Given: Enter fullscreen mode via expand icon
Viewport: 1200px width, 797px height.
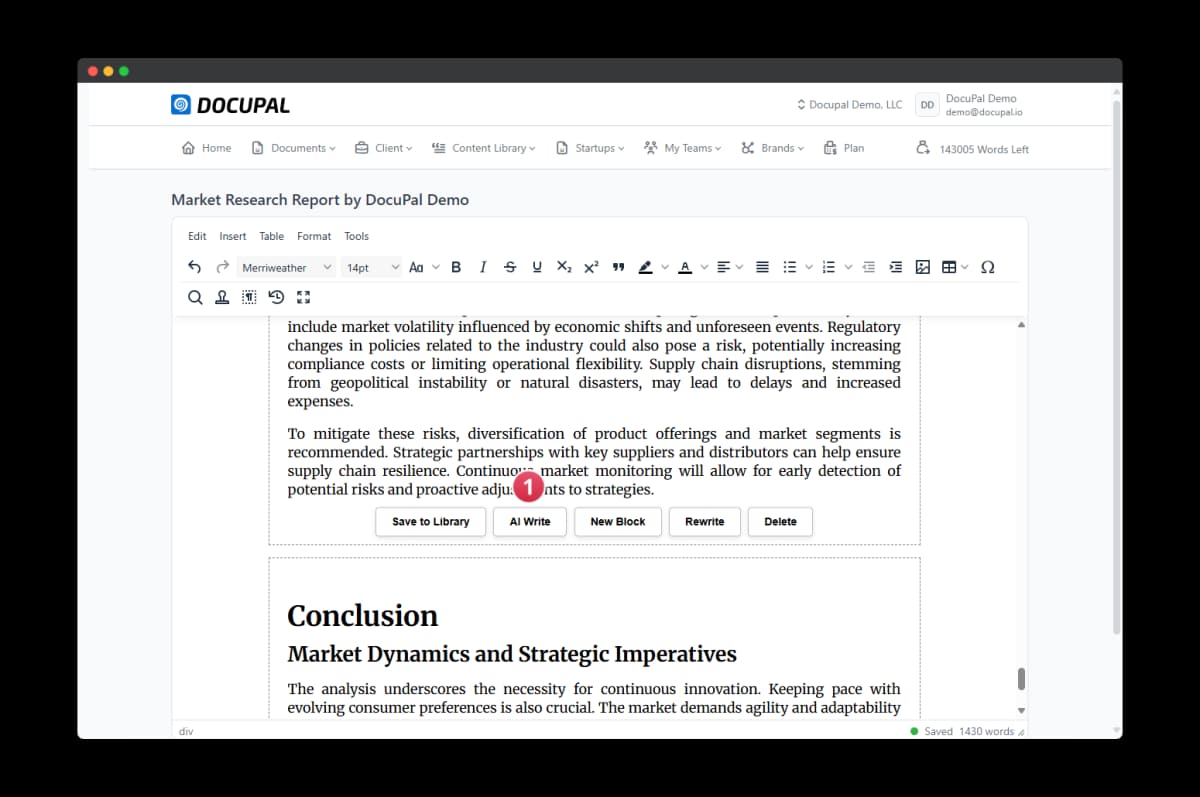Looking at the screenshot, I should click(304, 297).
